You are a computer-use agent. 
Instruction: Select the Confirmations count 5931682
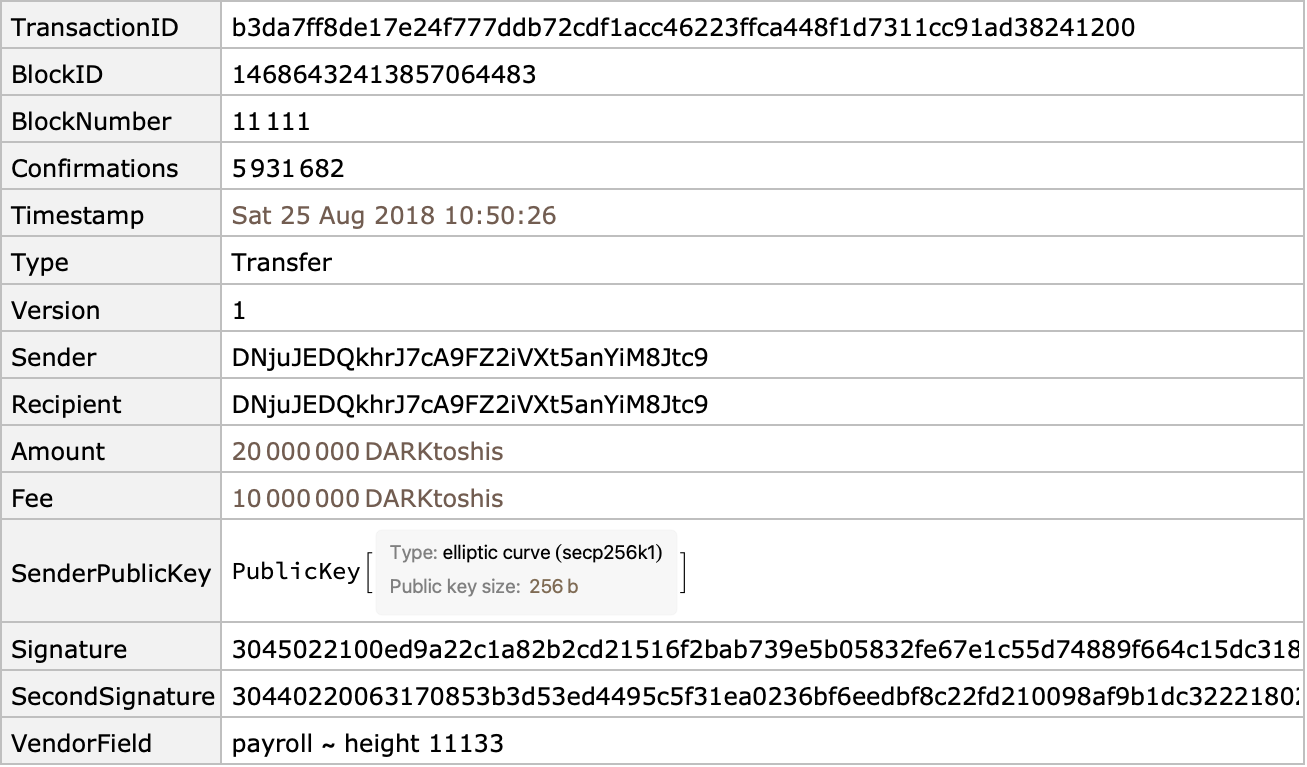[288, 168]
